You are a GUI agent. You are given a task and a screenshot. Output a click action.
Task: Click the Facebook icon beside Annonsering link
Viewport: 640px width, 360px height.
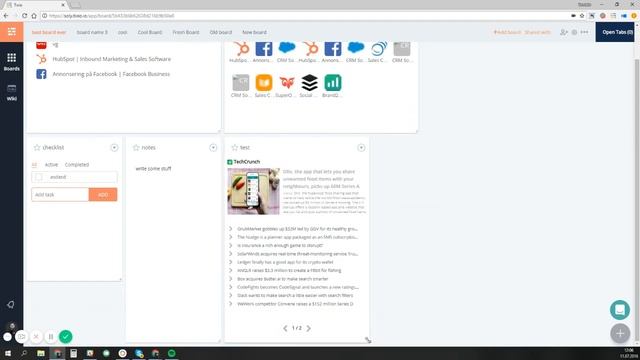click(41, 74)
